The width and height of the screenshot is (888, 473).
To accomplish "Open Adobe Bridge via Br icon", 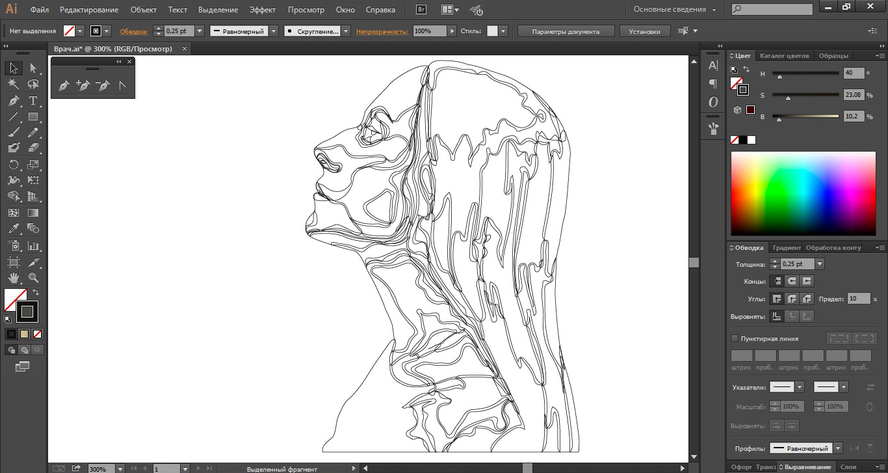I will click(x=421, y=10).
